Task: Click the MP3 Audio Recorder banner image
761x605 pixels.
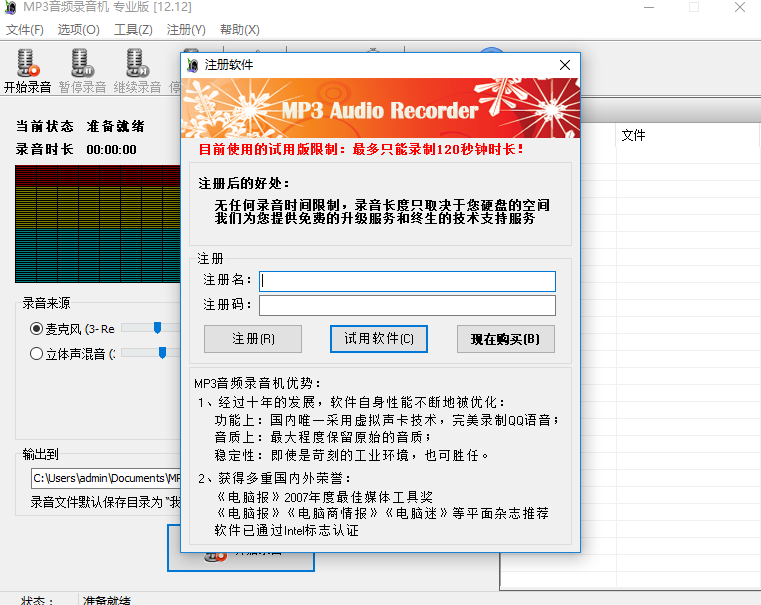Action: click(x=380, y=108)
